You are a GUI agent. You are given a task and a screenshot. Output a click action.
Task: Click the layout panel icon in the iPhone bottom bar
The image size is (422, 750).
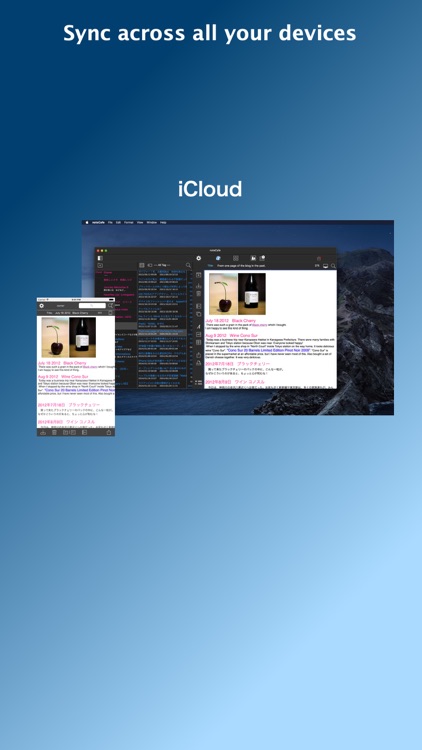click(x=84, y=432)
